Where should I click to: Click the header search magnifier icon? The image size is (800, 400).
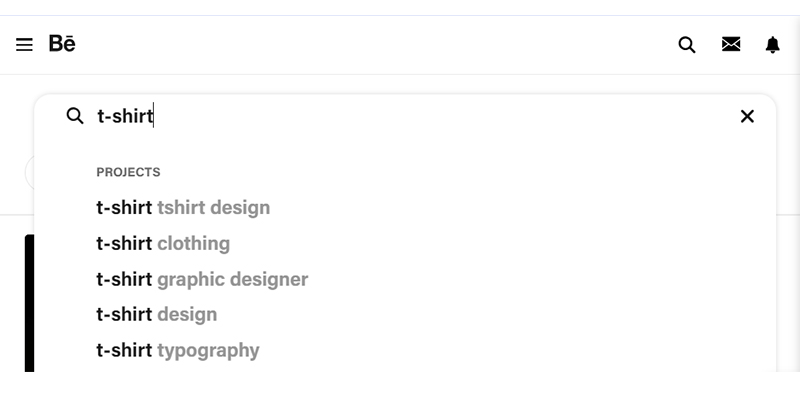tap(687, 45)
